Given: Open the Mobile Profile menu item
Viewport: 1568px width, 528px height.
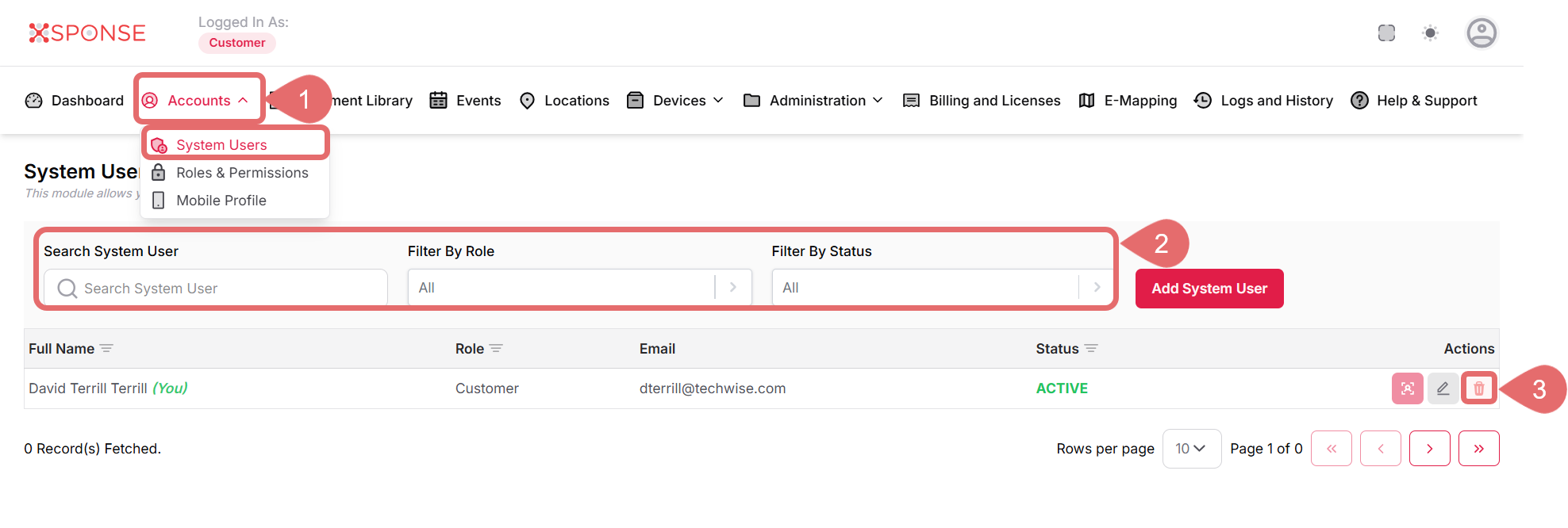Looking at the screenshot, I should [221, 201].
